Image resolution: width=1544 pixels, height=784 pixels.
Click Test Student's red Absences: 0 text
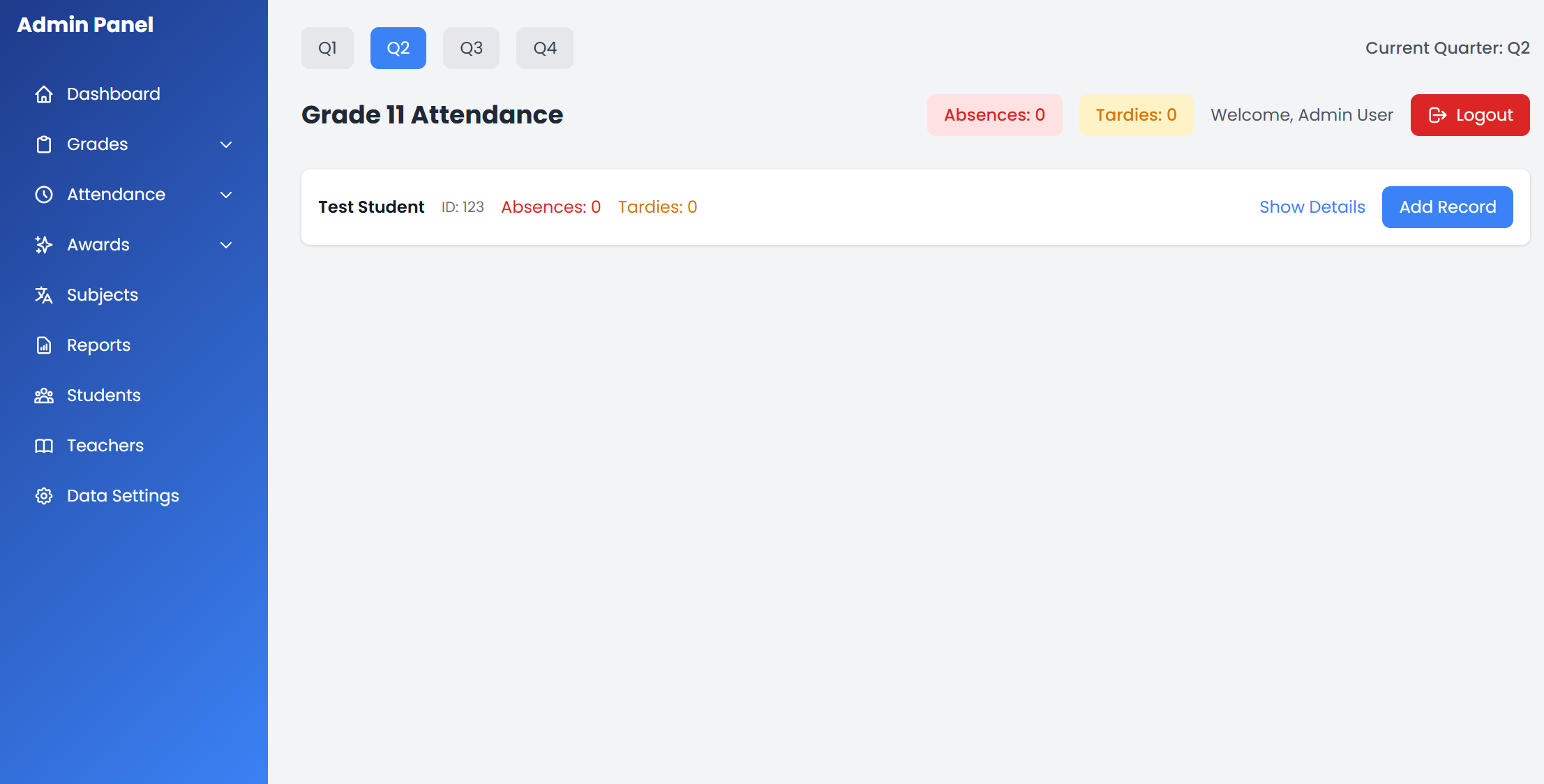[x=551, y=207]
